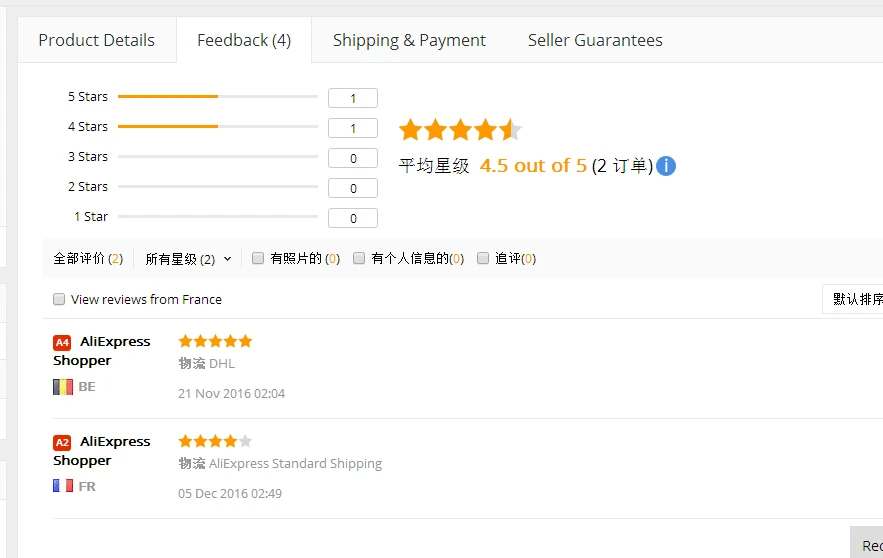Open the 所有星级 (2) star filter dropdown
The width and height of the screenshot is (883, 558).
[x=188, y=259]
